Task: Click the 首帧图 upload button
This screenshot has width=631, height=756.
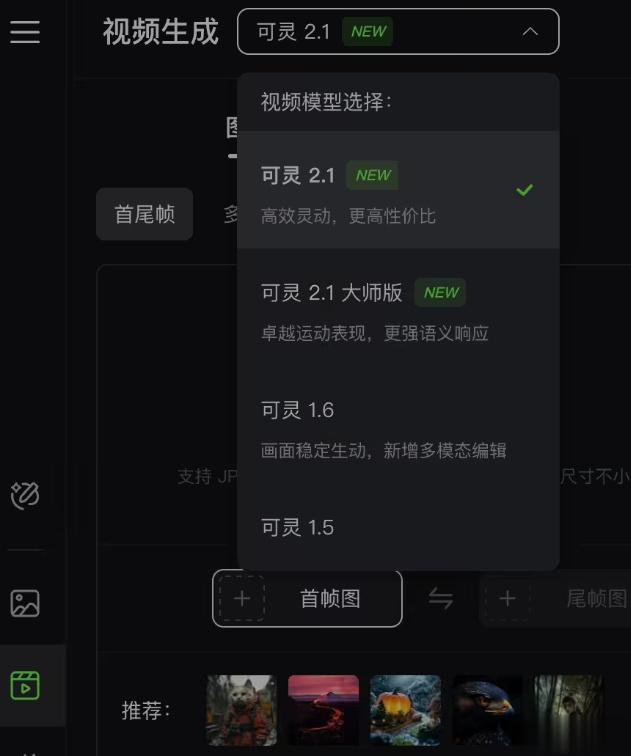Action: point(307,599)
